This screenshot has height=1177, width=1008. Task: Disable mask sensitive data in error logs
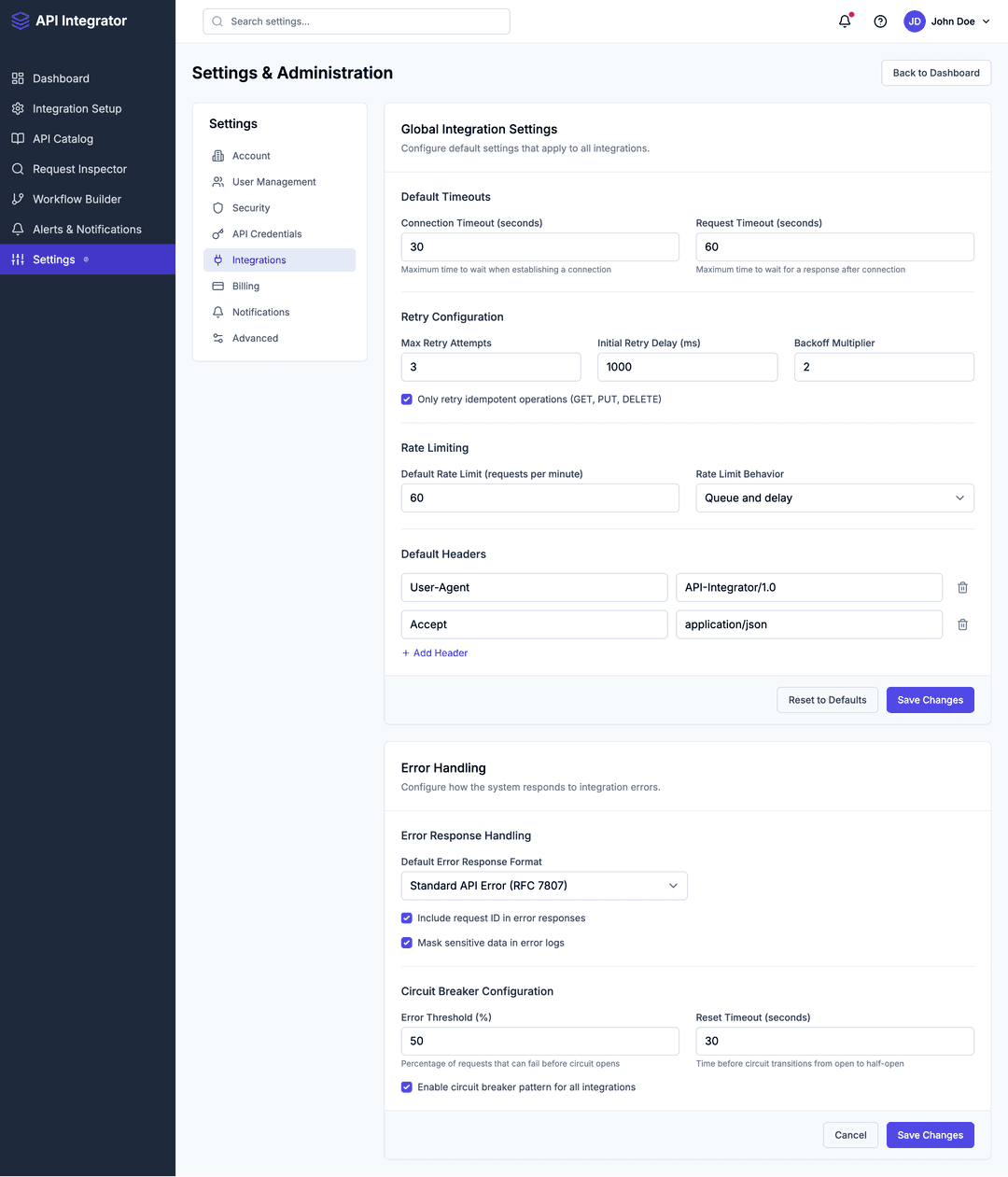click(406, 943)
